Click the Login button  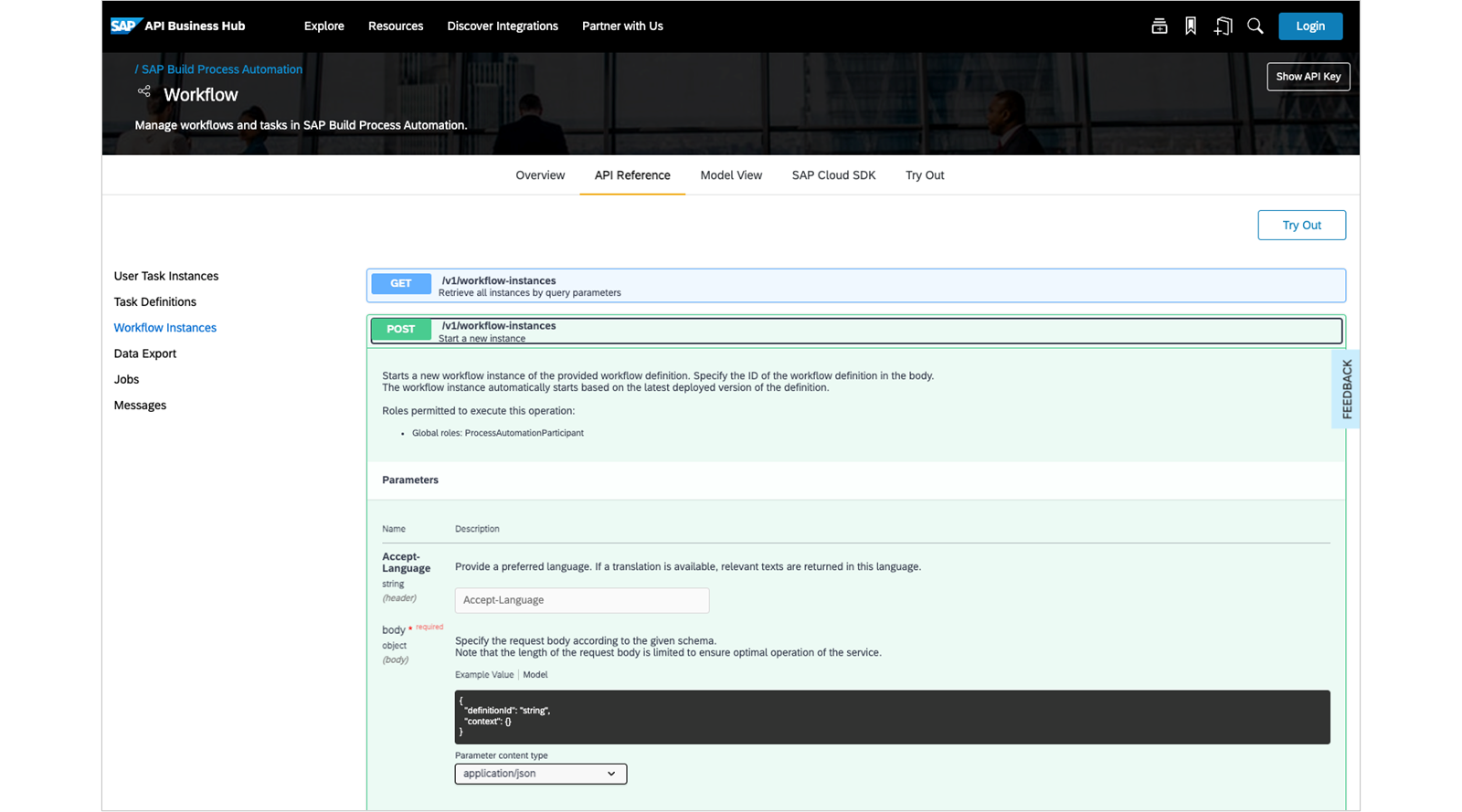pos(1310,26)
